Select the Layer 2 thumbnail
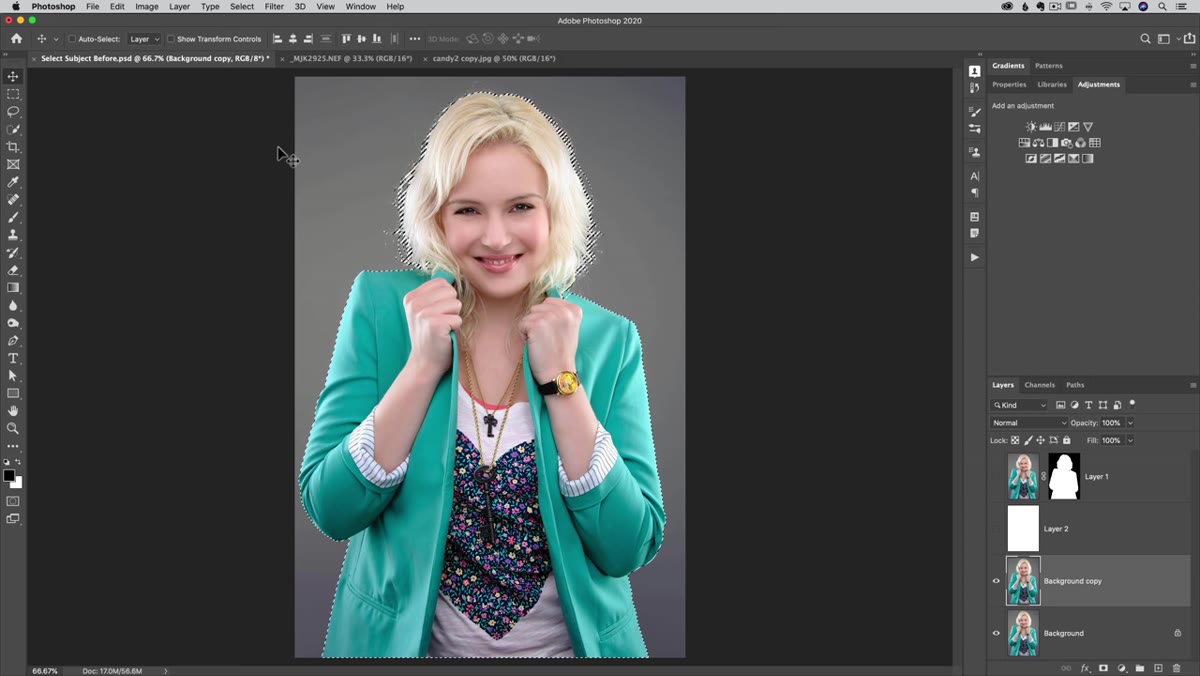Viewport: 1200px width, 676px height. tap(1023, 529)
